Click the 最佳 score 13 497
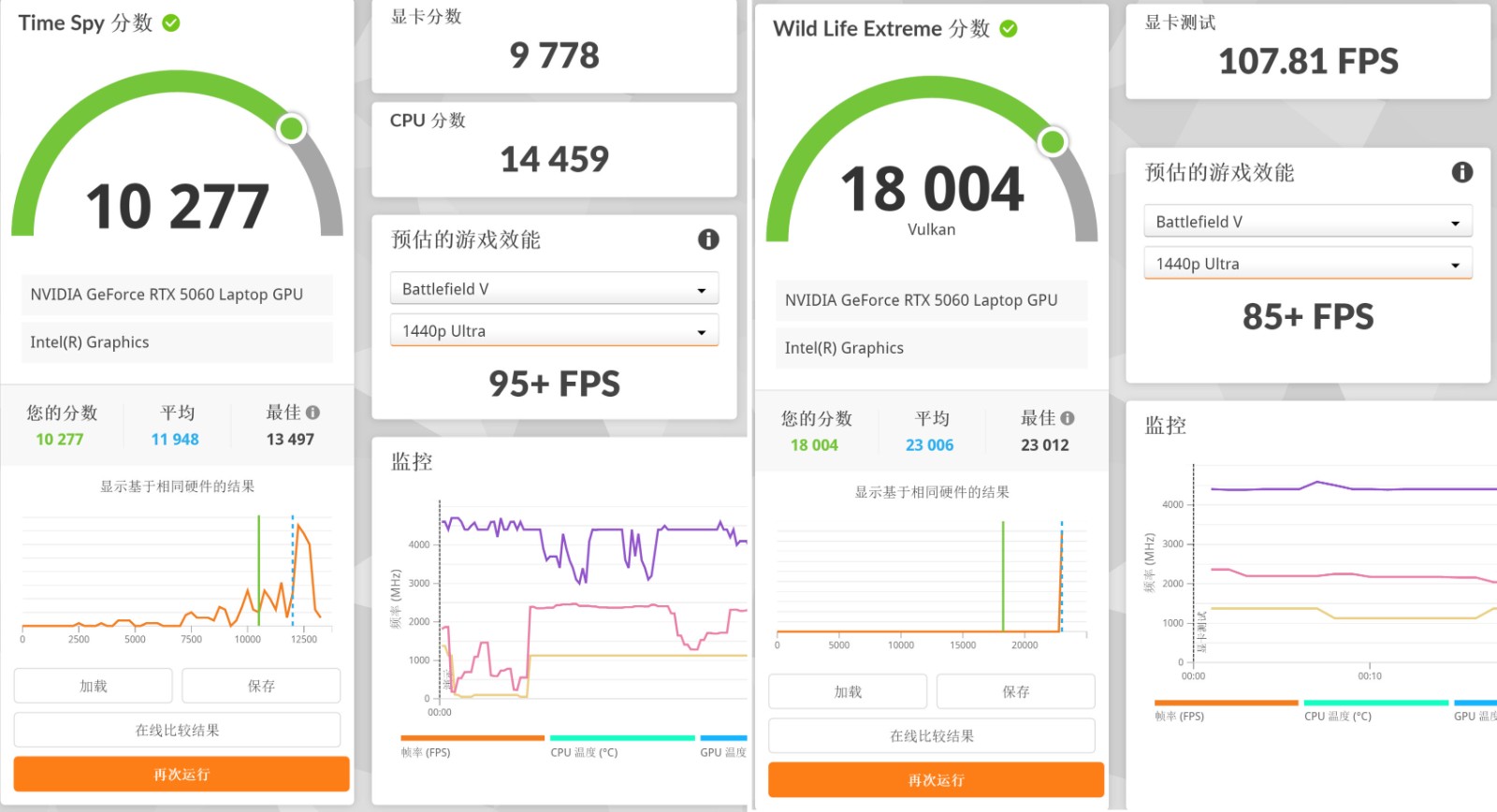 [290, 440]
